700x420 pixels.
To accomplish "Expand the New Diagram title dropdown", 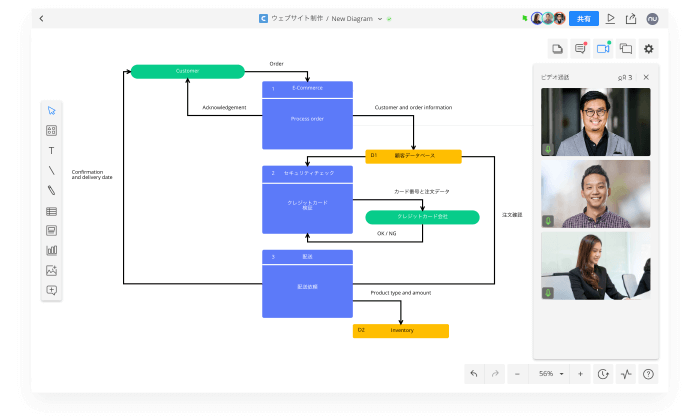I will point(380,19).
